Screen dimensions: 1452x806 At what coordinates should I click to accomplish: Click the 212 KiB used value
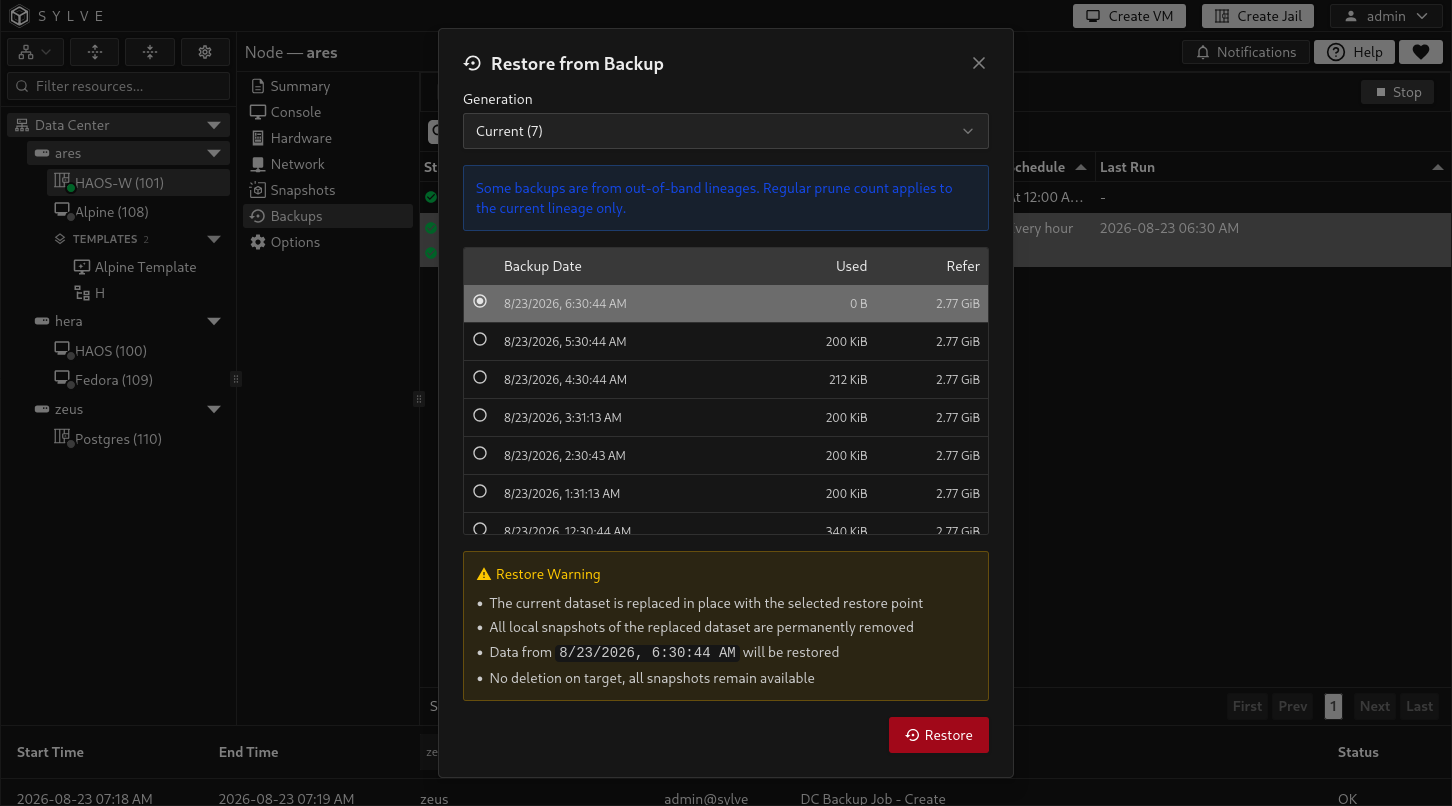tap(848, 380)
